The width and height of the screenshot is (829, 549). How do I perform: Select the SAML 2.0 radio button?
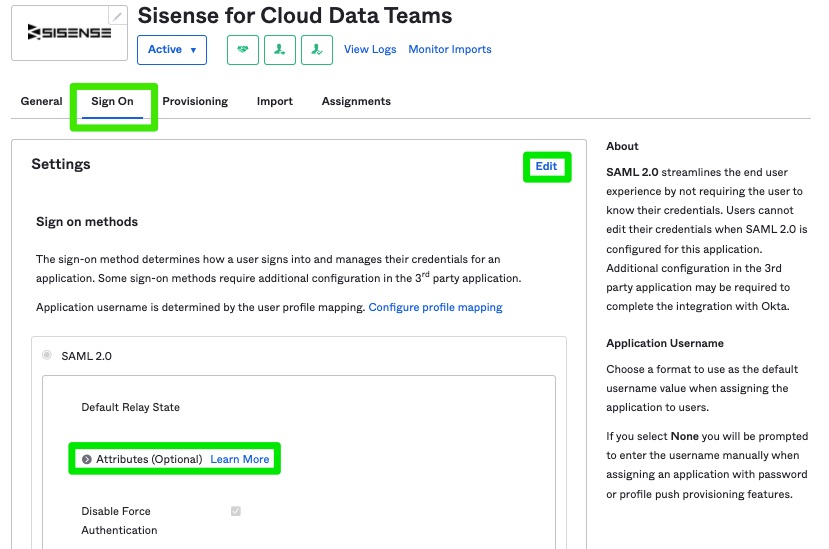47,355
